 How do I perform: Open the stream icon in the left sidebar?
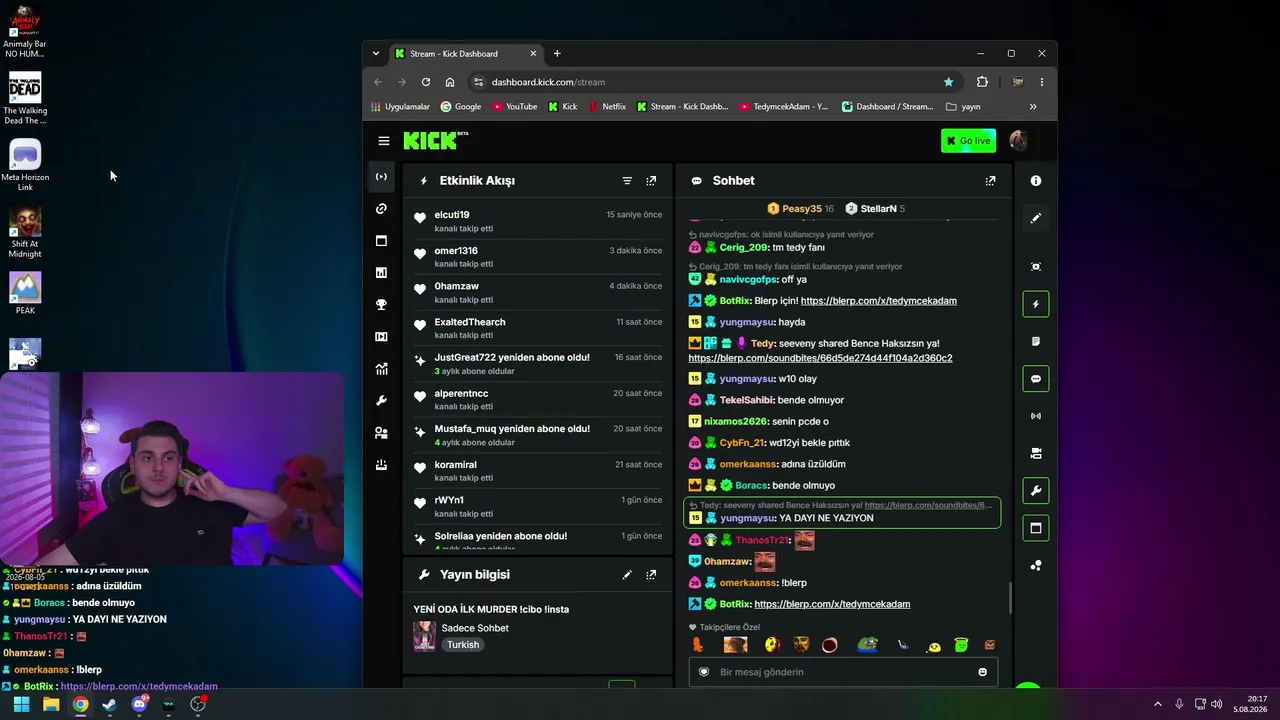tap(381, 177)
